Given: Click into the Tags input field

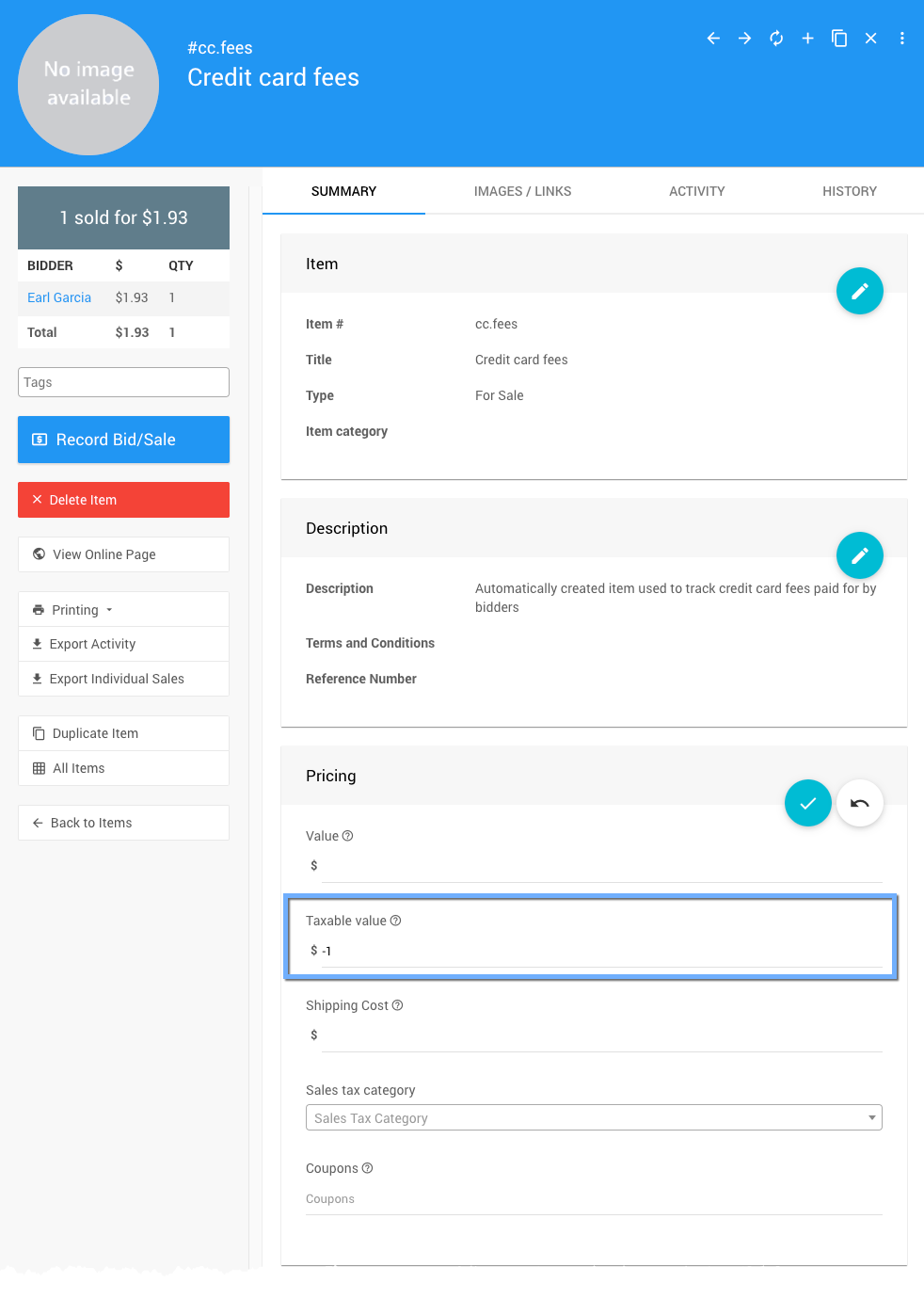Looking at the screenshot, I should pyautogui.click(x=123, y=382).
